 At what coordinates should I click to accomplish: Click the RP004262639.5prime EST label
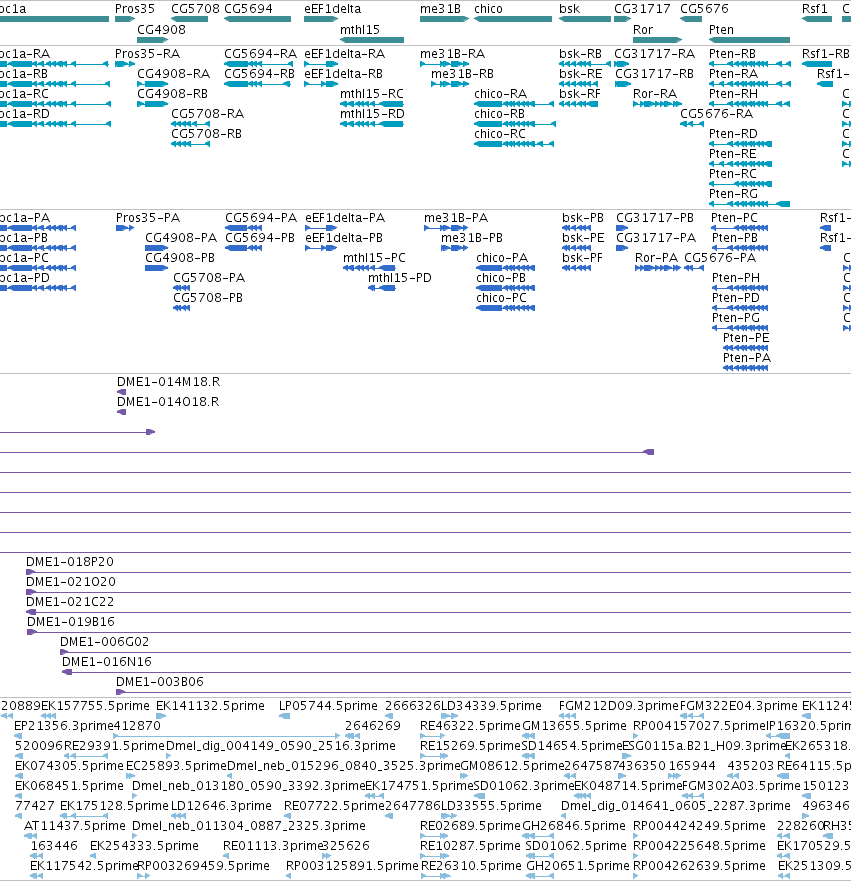tap(699, 866)
